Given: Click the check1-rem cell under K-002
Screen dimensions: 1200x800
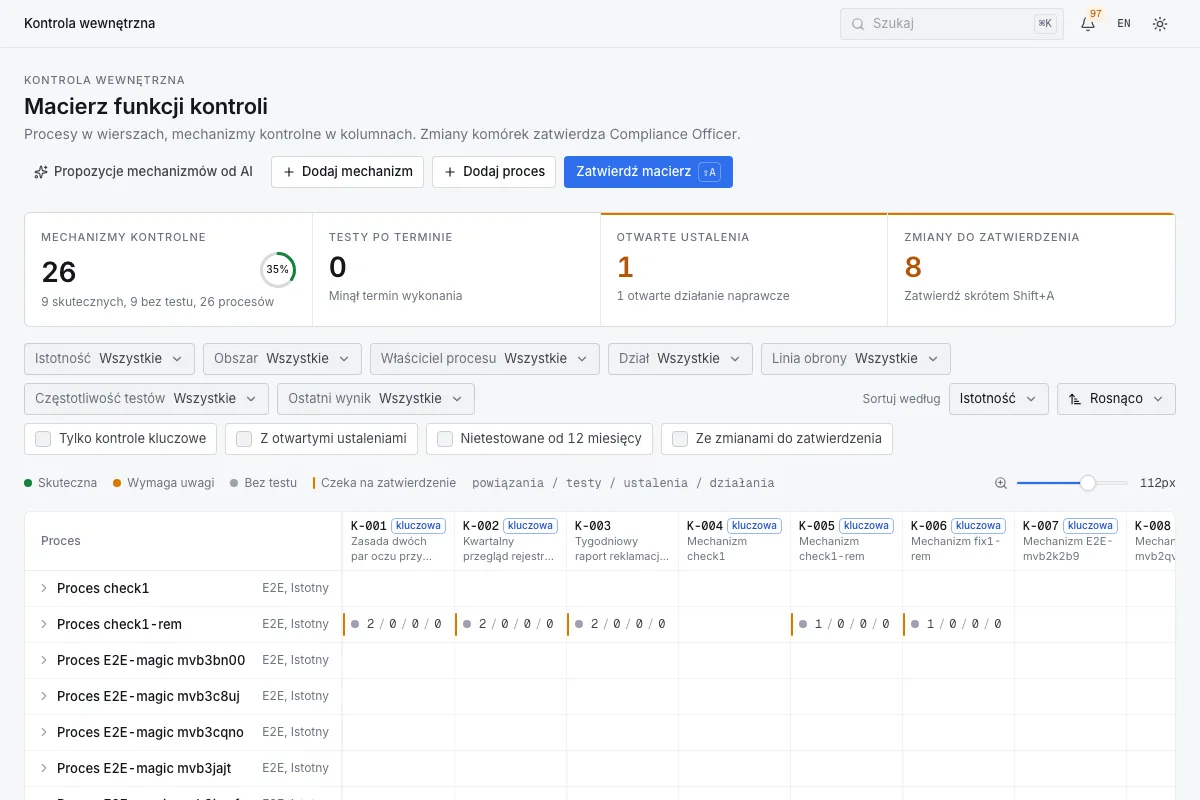Looking at the screenshot, I should click(x=510, y=625).
